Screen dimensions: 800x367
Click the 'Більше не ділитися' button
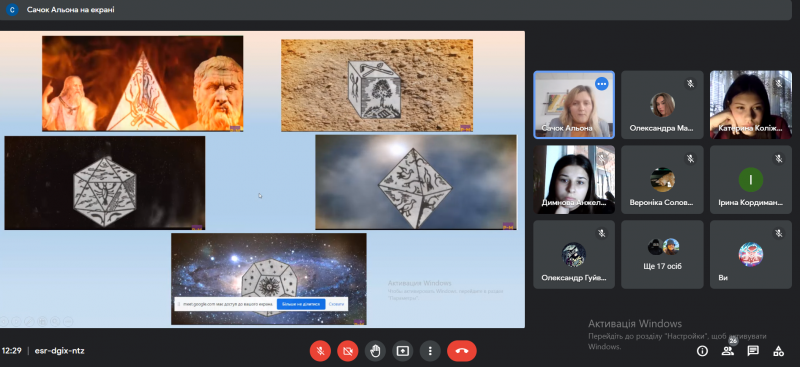(x=301, y=304)
